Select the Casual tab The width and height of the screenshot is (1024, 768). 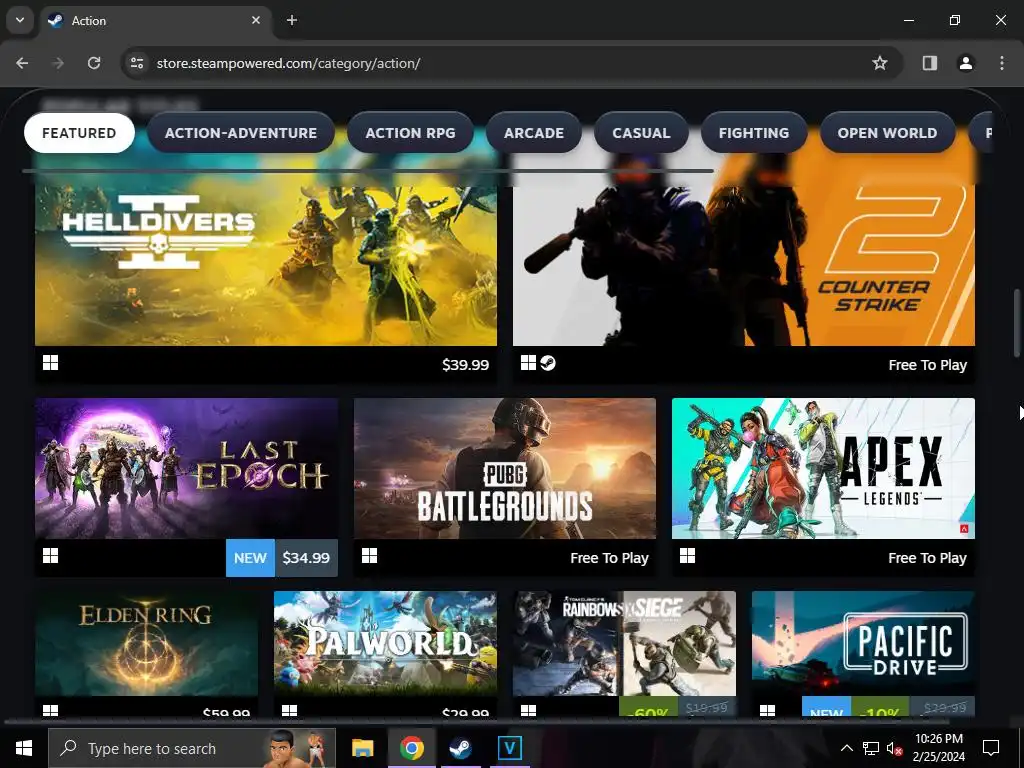pyautogui.click(x=641, y=133)
